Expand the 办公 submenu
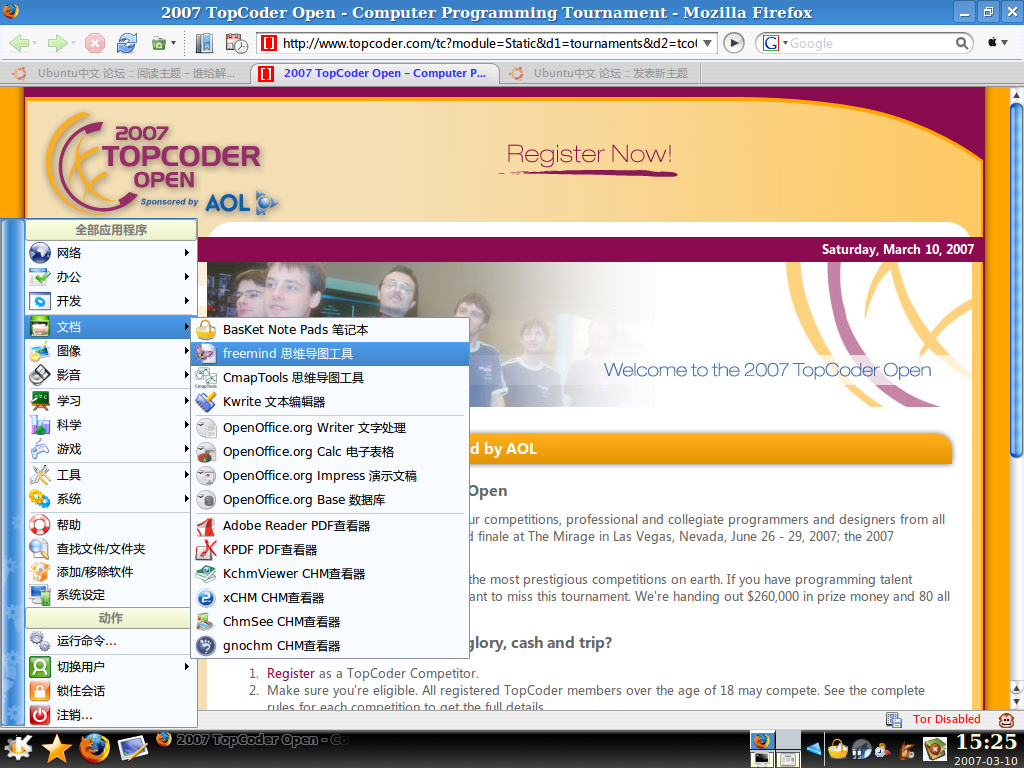Viewport: 1024px width, 768px height. click(x=111, y=277)
